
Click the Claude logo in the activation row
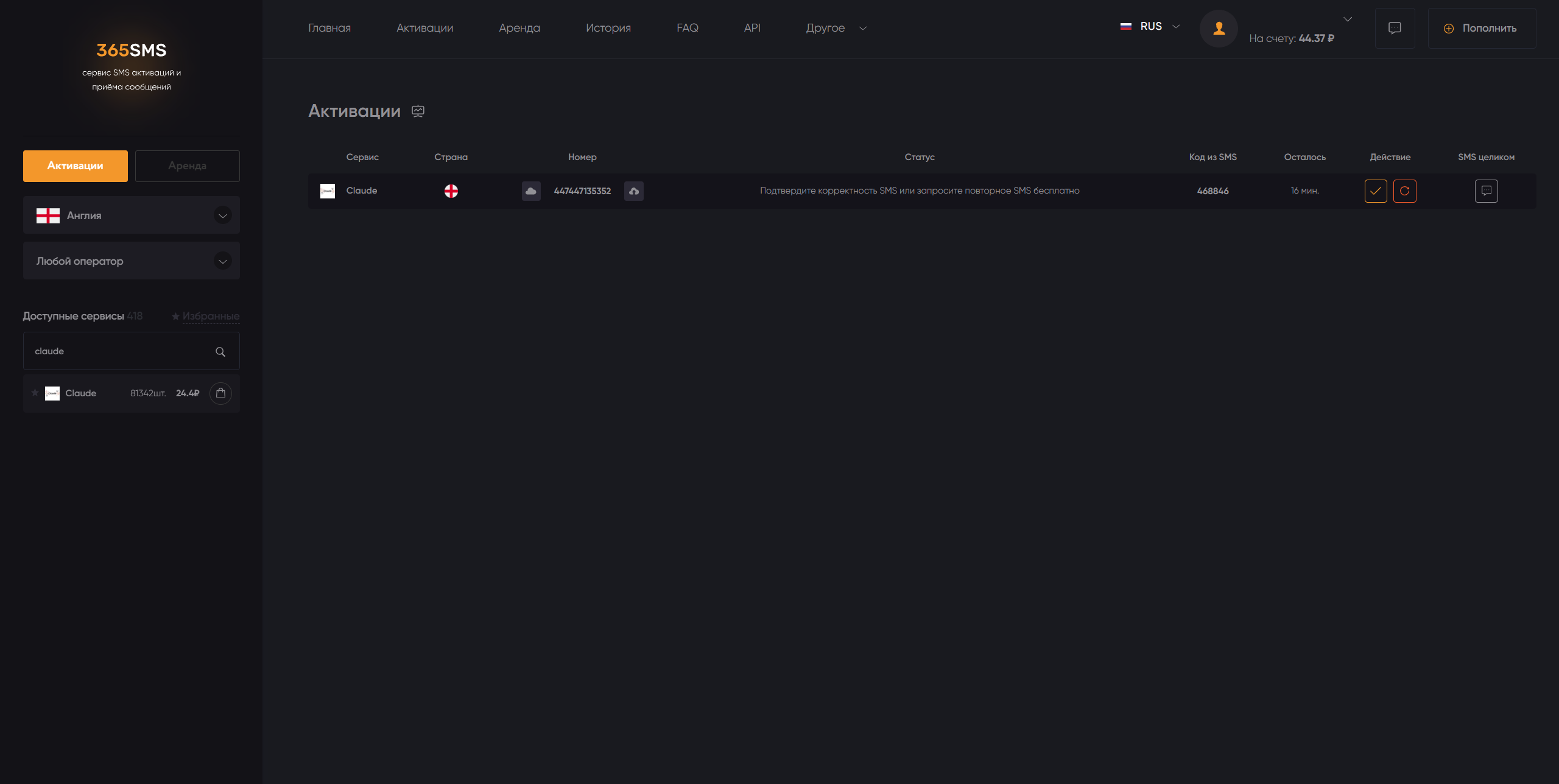pyautogui.click(x=328, y=191)
